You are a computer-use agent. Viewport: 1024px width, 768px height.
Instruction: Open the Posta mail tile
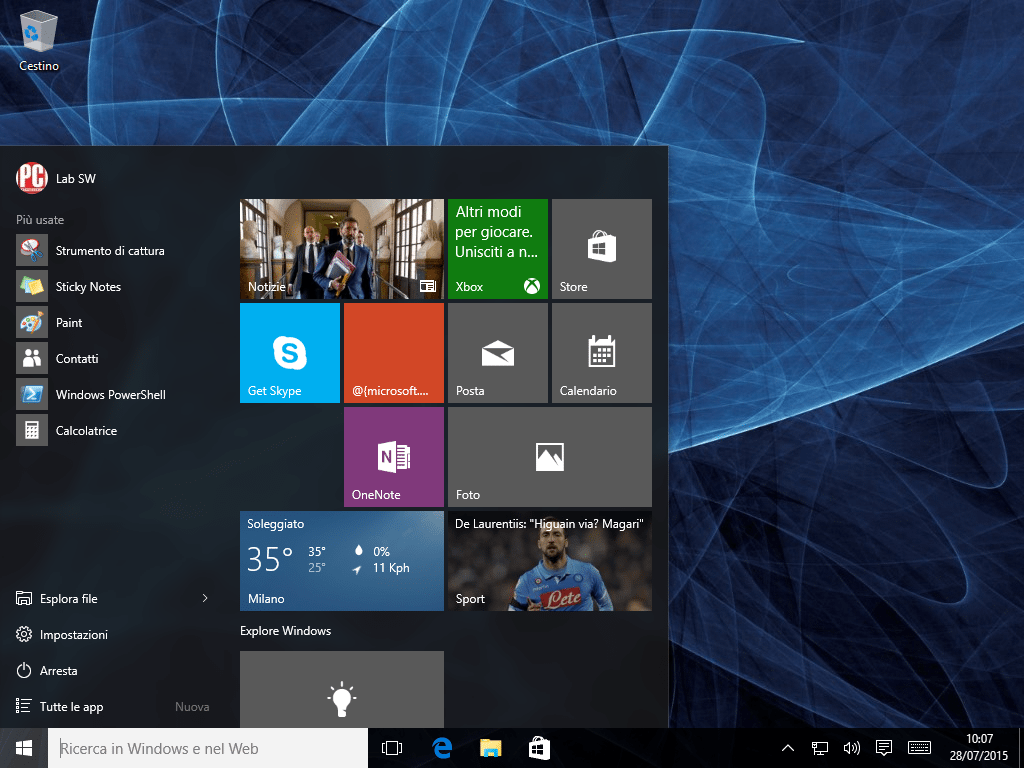point(498,352)
